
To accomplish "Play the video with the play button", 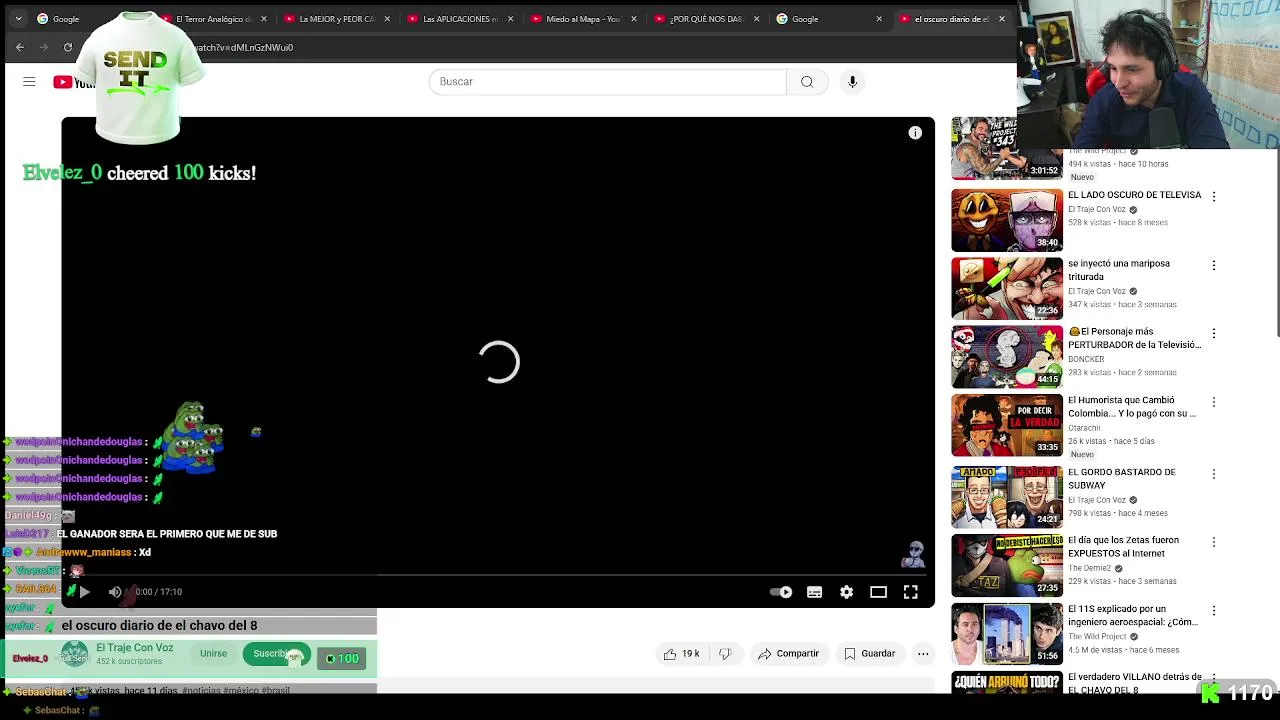I will pyautogui.click(x=85, y=592).
